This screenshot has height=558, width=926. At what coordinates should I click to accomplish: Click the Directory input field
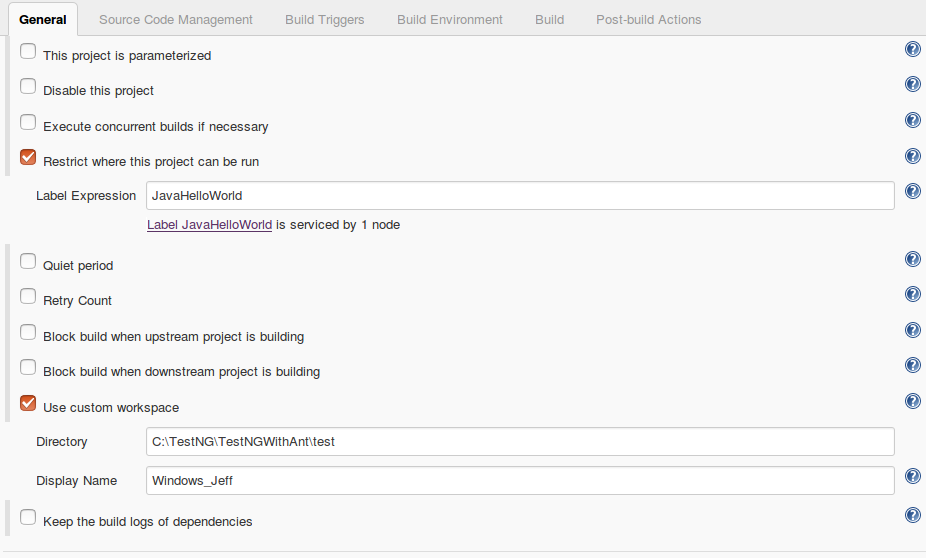pos(520,442)
